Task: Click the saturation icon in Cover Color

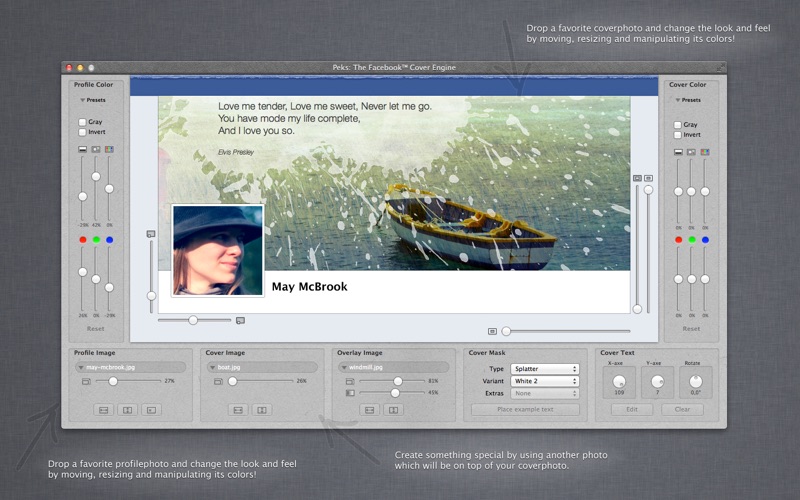Action: [x=705, y=151]
